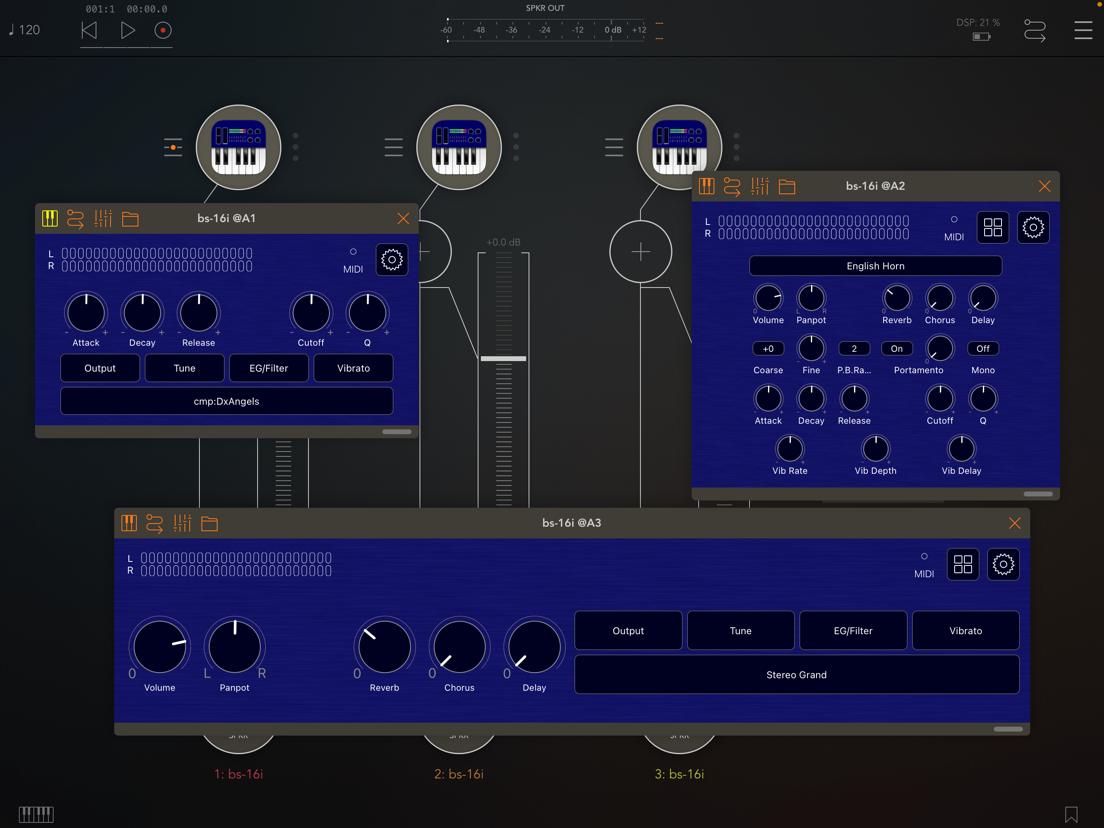Open the routing icon in top bar
The image size is (1104, 828).
coord(1034,30)
